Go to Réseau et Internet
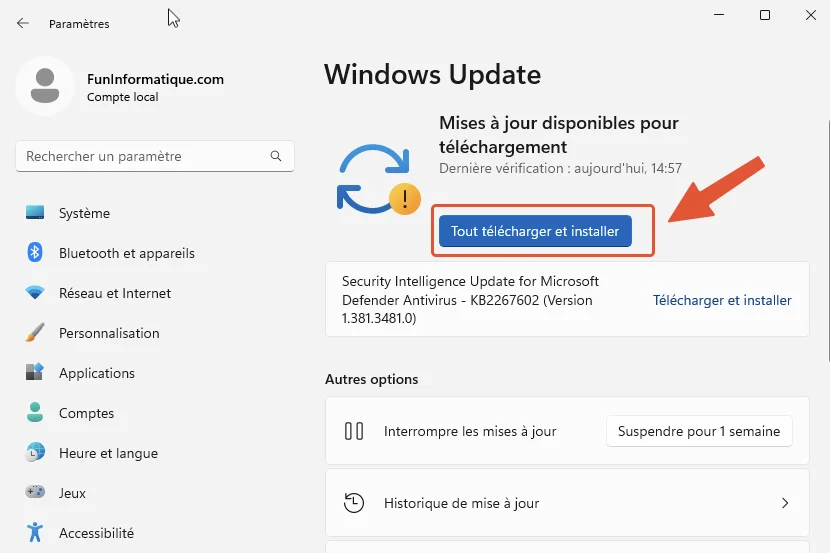 (155, 293)
